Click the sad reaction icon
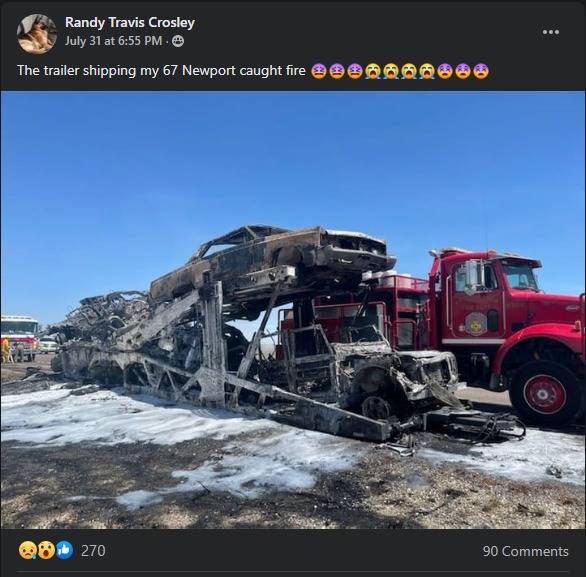Image resolution: width=586 pixels, height=577 pixels. click(x=27, y=550)
